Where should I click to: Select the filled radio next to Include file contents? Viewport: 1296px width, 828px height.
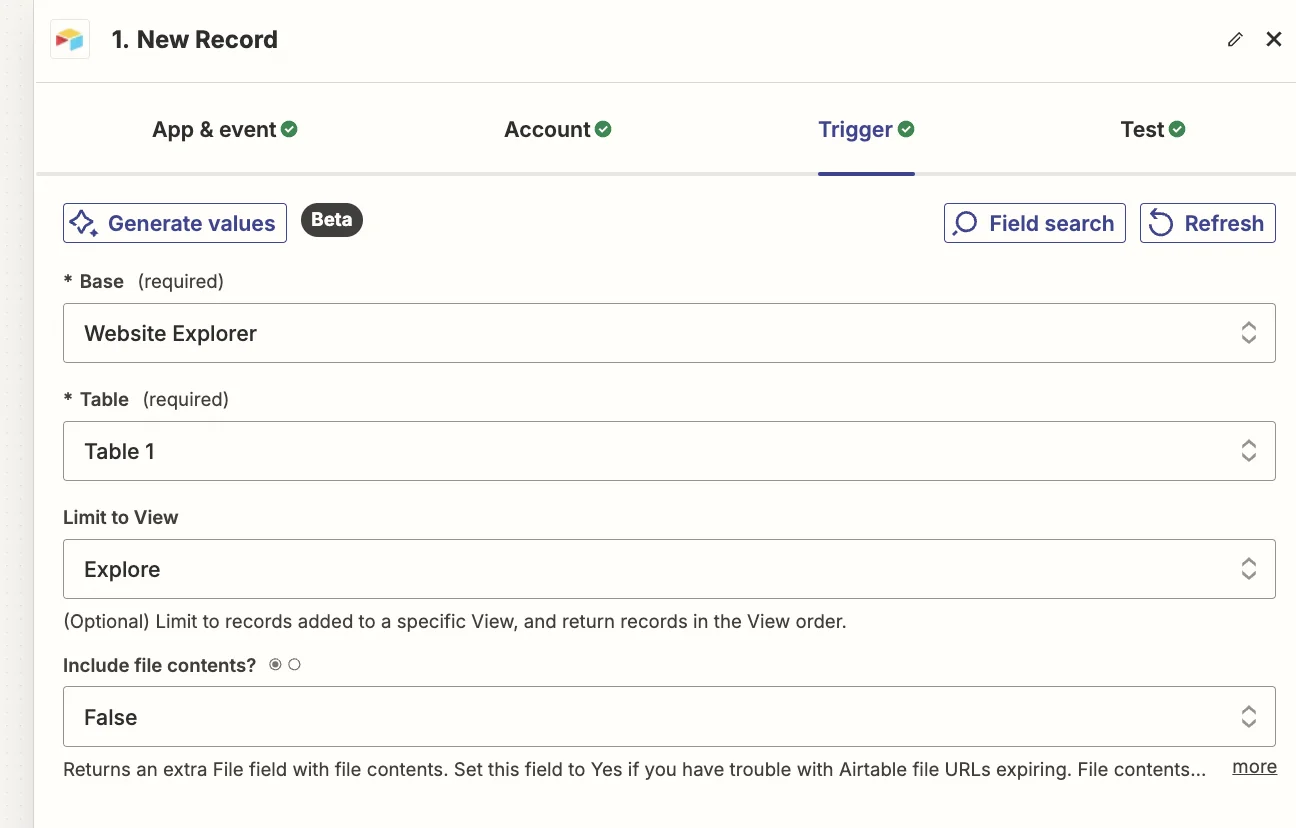(x=276, y=665)
